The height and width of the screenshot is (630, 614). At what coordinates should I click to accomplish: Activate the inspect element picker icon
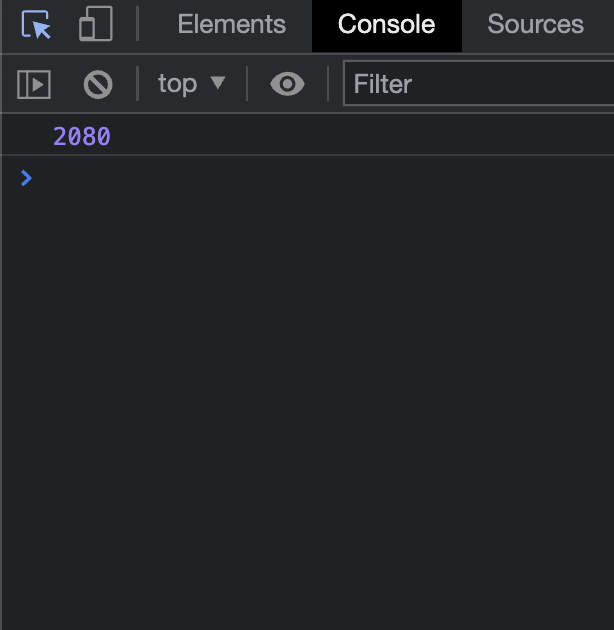pyautogui.click(x=36, y=25)
